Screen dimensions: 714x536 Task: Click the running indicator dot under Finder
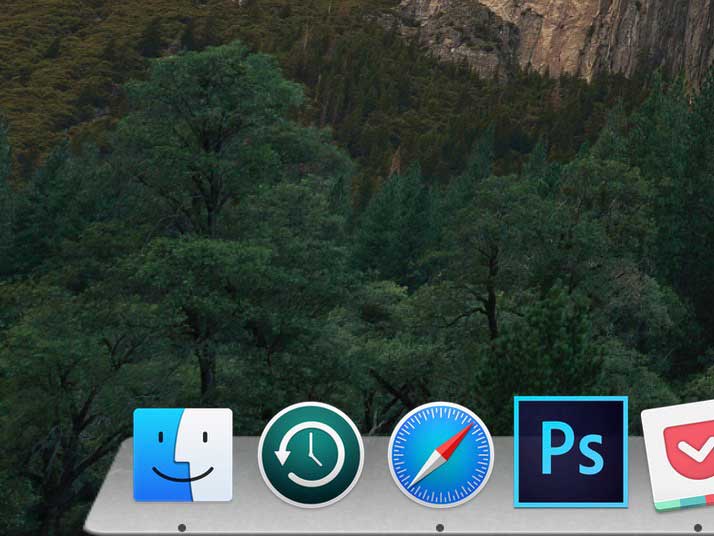coord(182,528)
